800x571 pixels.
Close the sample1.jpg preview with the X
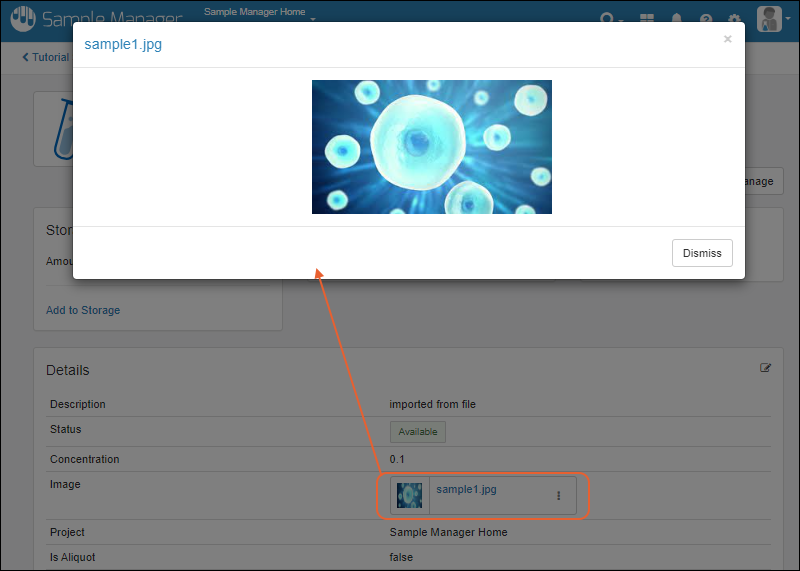(727, 39)
